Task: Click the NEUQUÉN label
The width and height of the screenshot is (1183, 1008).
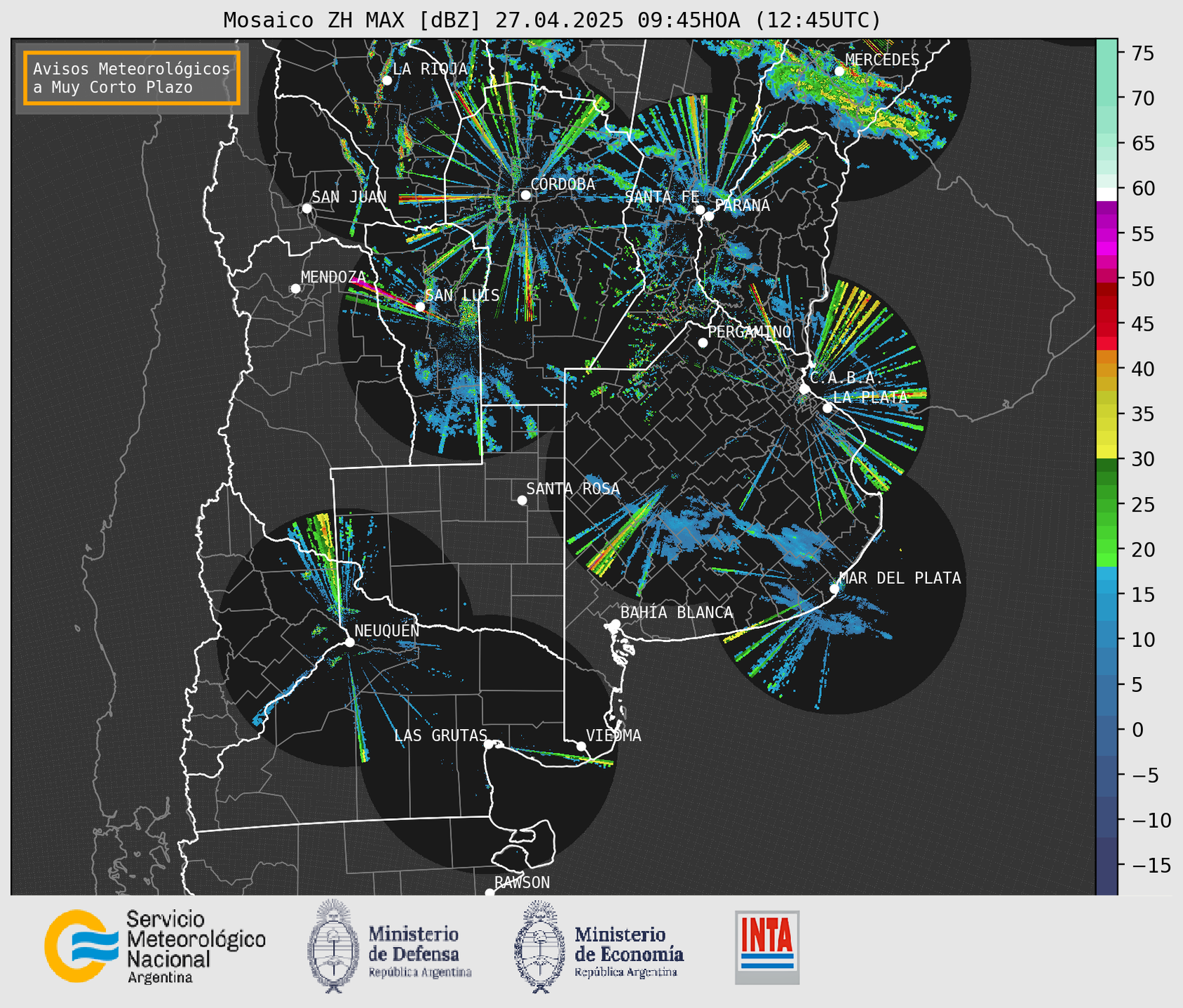Action: click(x=386, y=630)
